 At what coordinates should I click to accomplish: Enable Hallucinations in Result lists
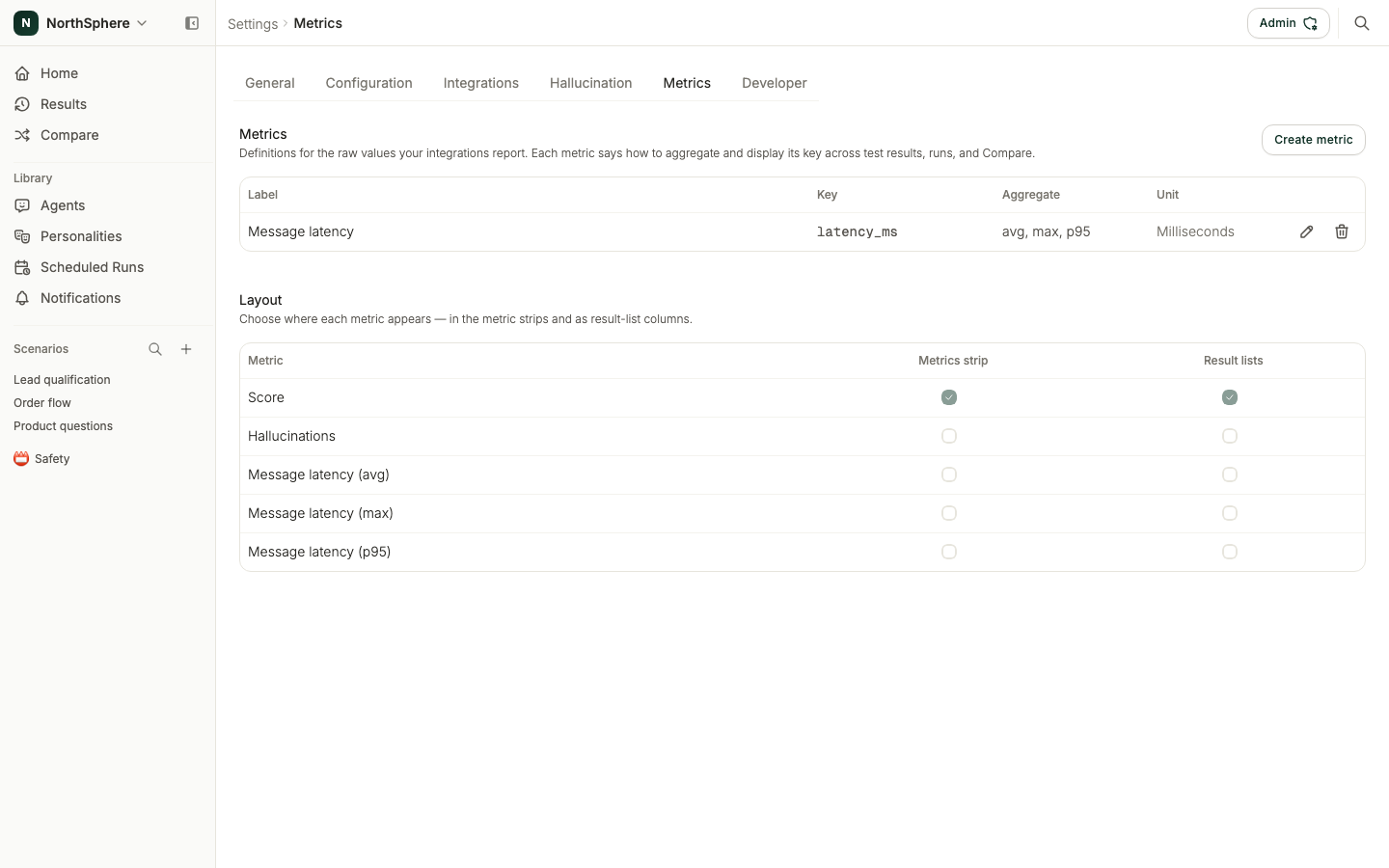tap(1230, 436)
